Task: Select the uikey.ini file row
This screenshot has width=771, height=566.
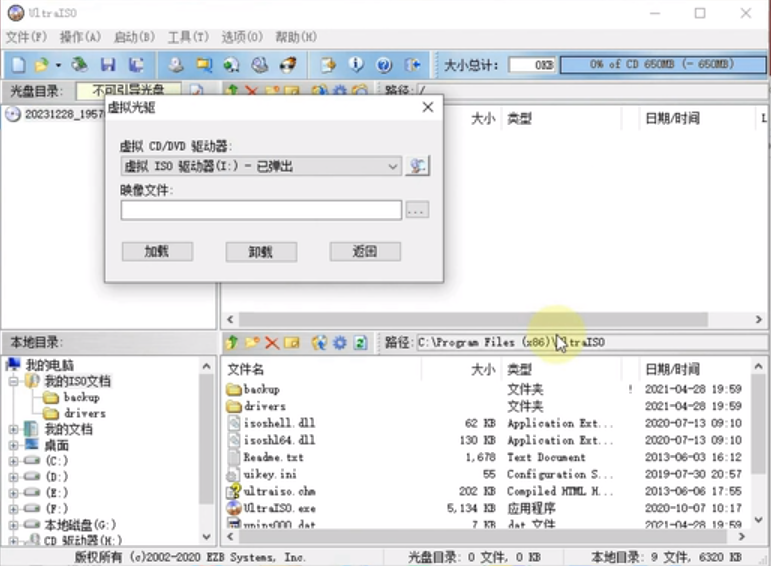Action: (x=484, y=474)
